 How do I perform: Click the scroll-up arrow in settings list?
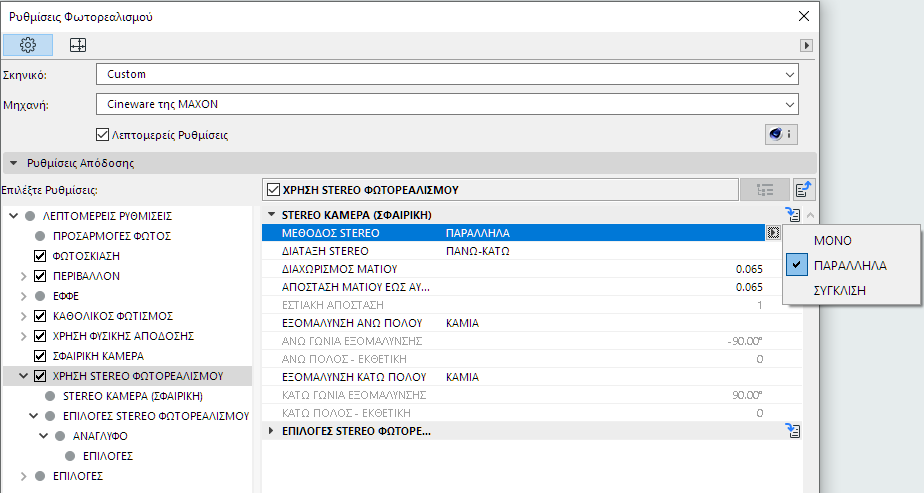pyautogui.click(x=810, y=215)
